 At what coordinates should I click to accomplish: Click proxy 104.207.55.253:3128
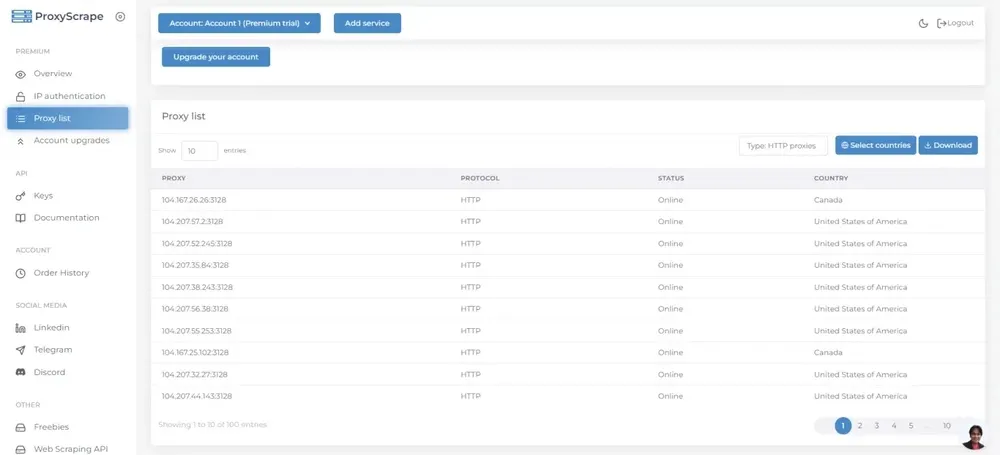click(196, 331)
